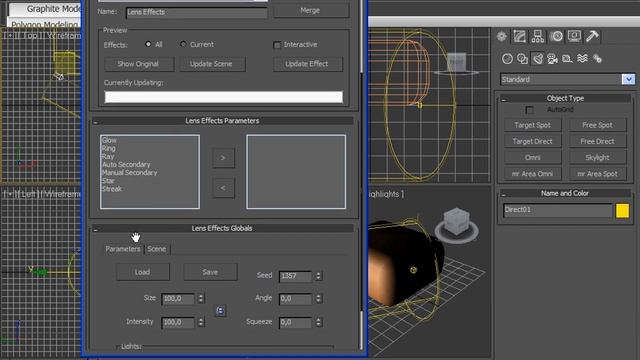This screenshot has width=640, height=360.
Task: Click Update Effect button
Action: (307, 64)
